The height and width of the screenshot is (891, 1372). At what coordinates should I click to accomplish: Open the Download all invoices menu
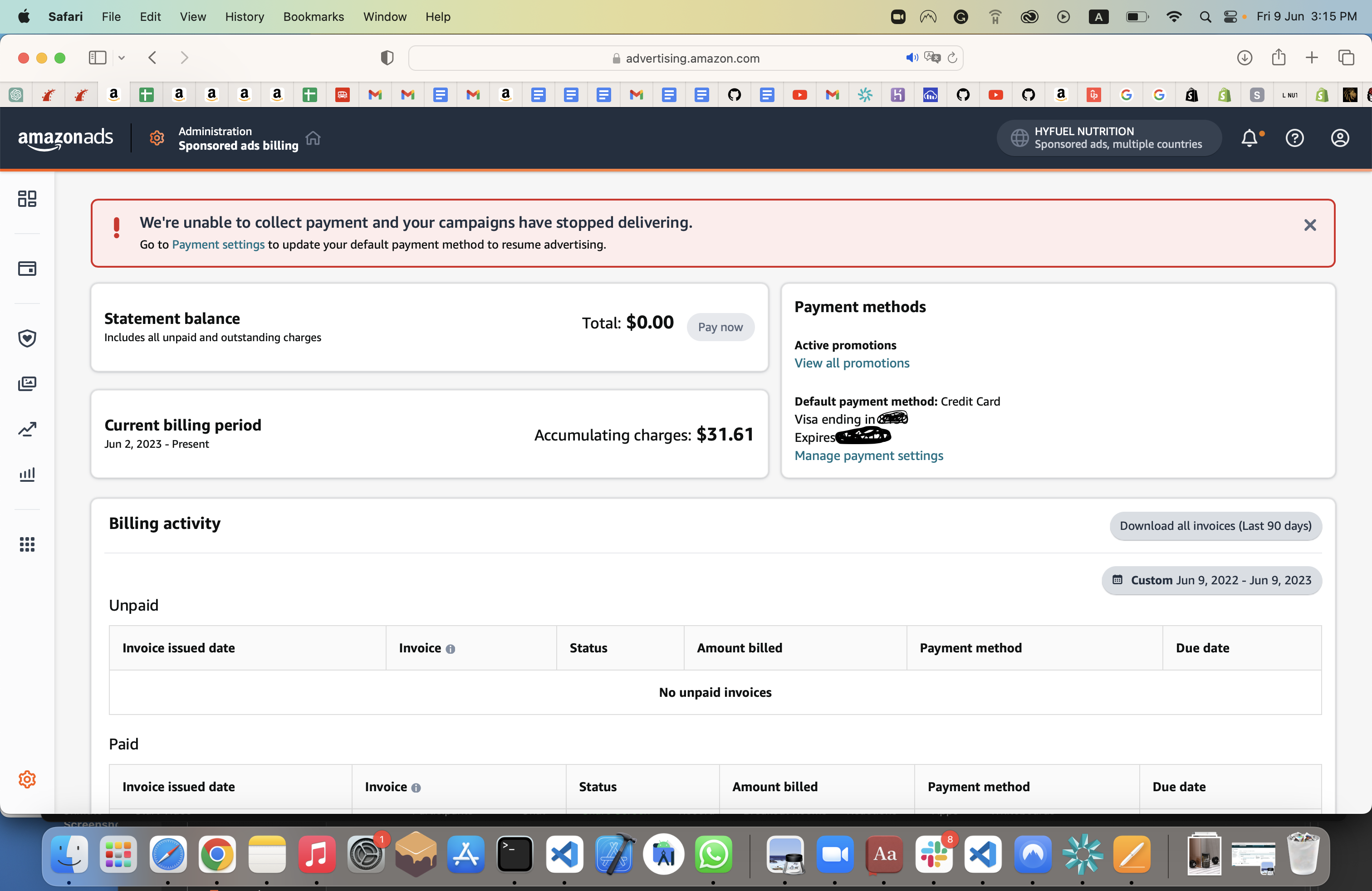pos(1215,525)
